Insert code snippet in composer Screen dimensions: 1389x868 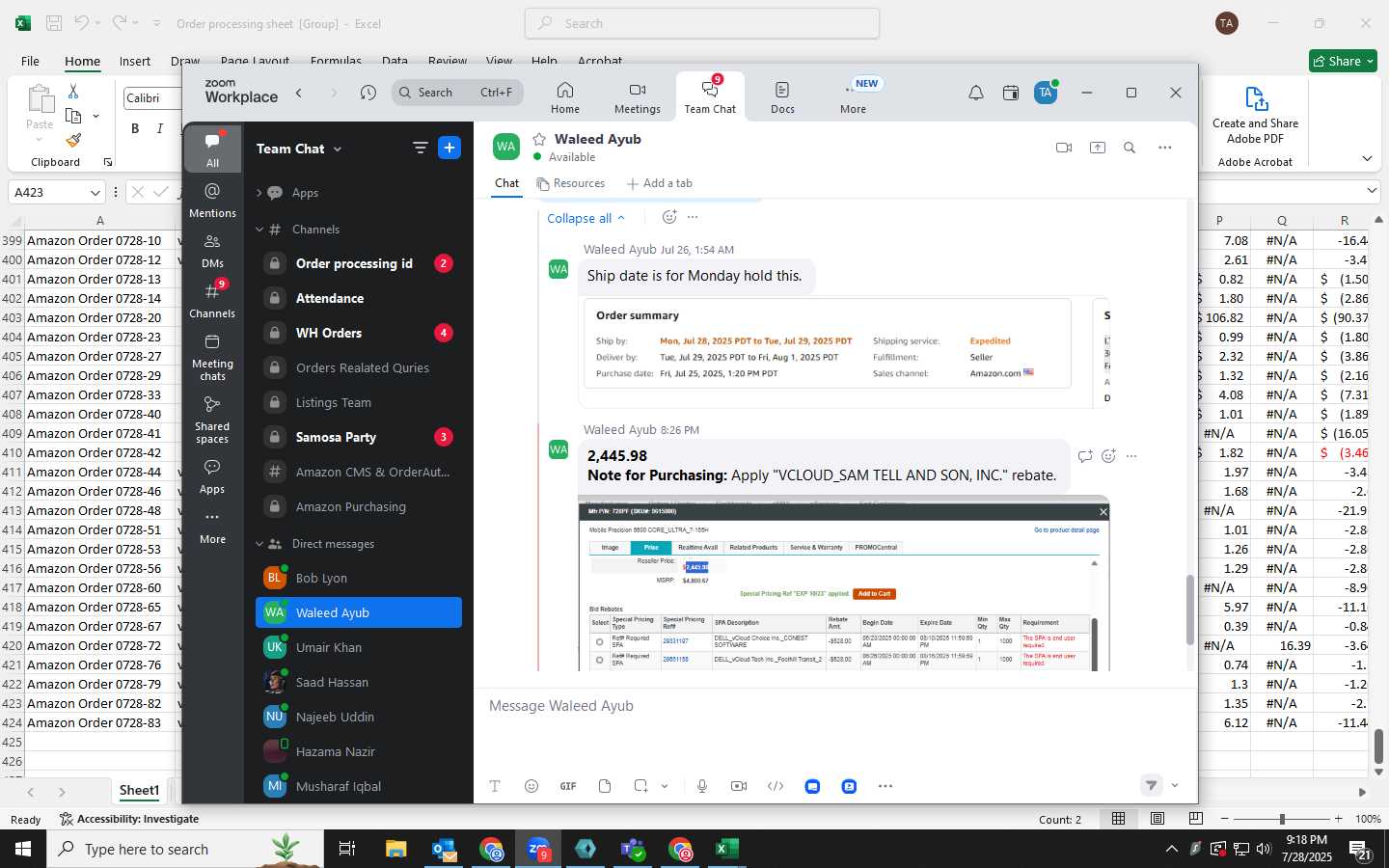click(776, 786)
